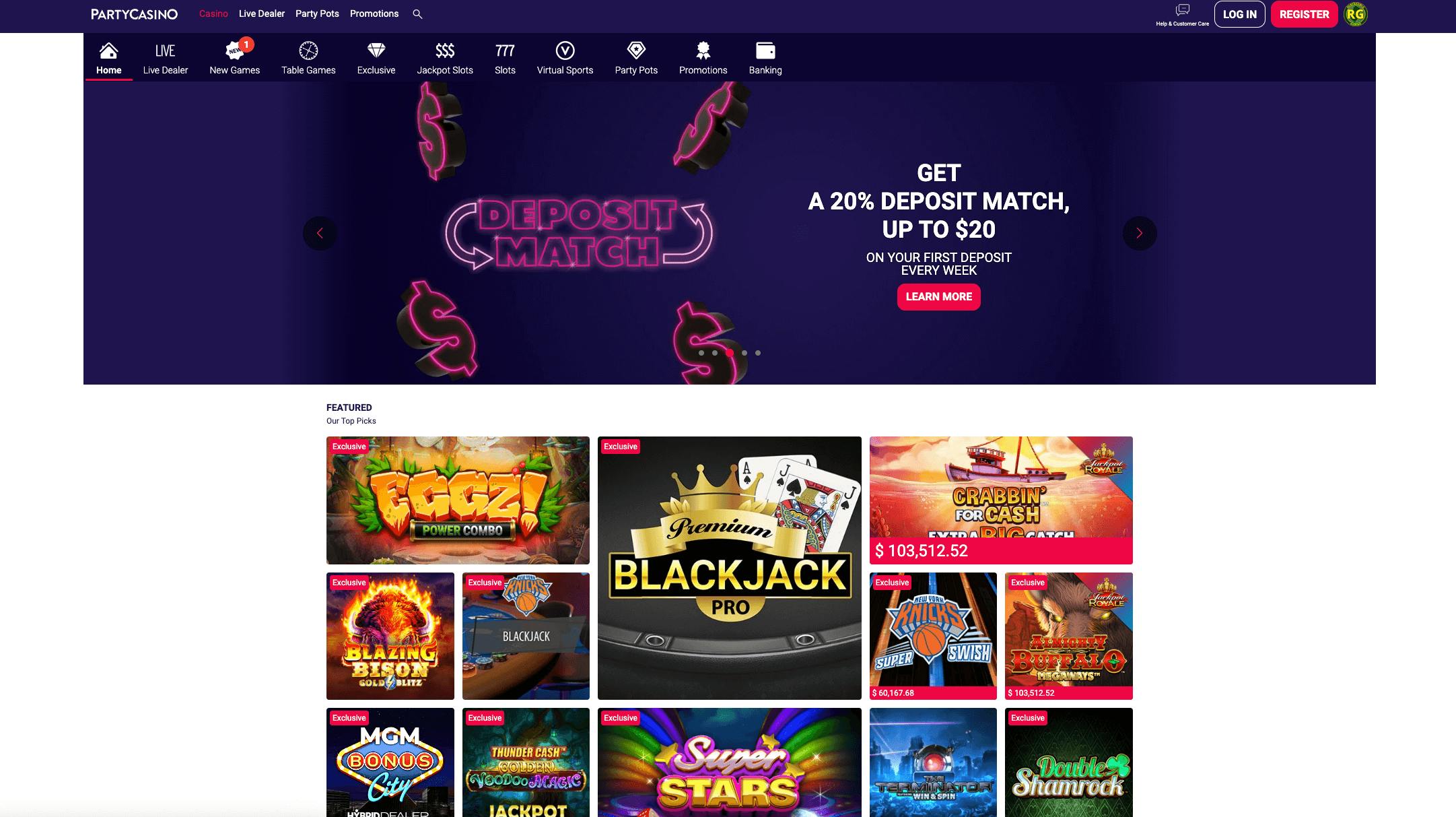Advance carousel with right arrow

click(1140, 233)
